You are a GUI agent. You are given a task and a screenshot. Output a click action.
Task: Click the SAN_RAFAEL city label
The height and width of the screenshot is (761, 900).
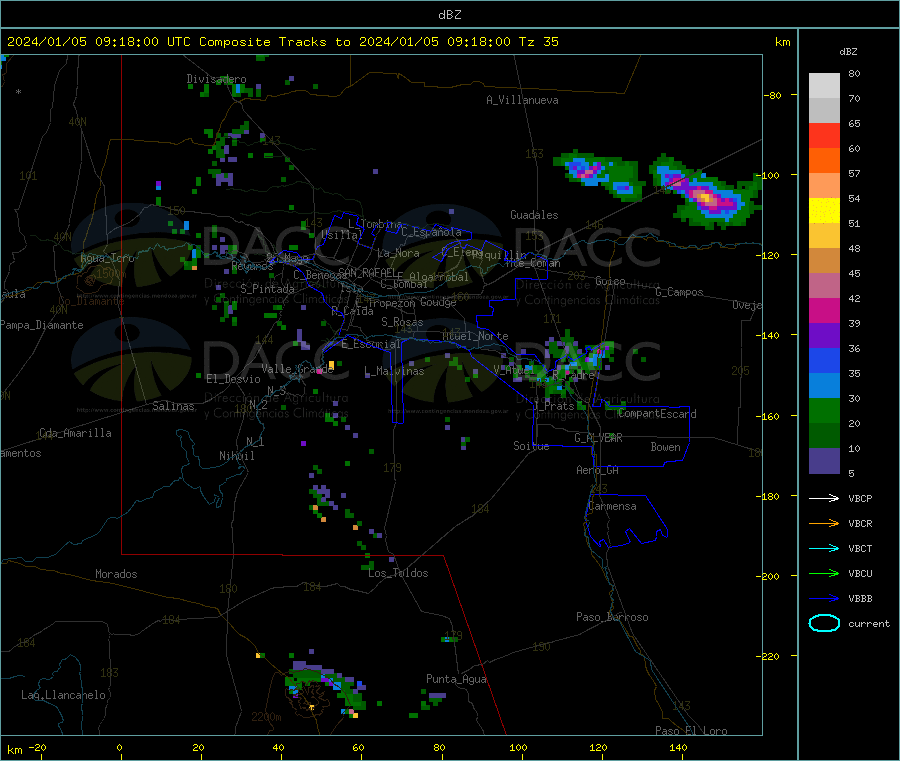pyautogui.click(x=366, y=272)
